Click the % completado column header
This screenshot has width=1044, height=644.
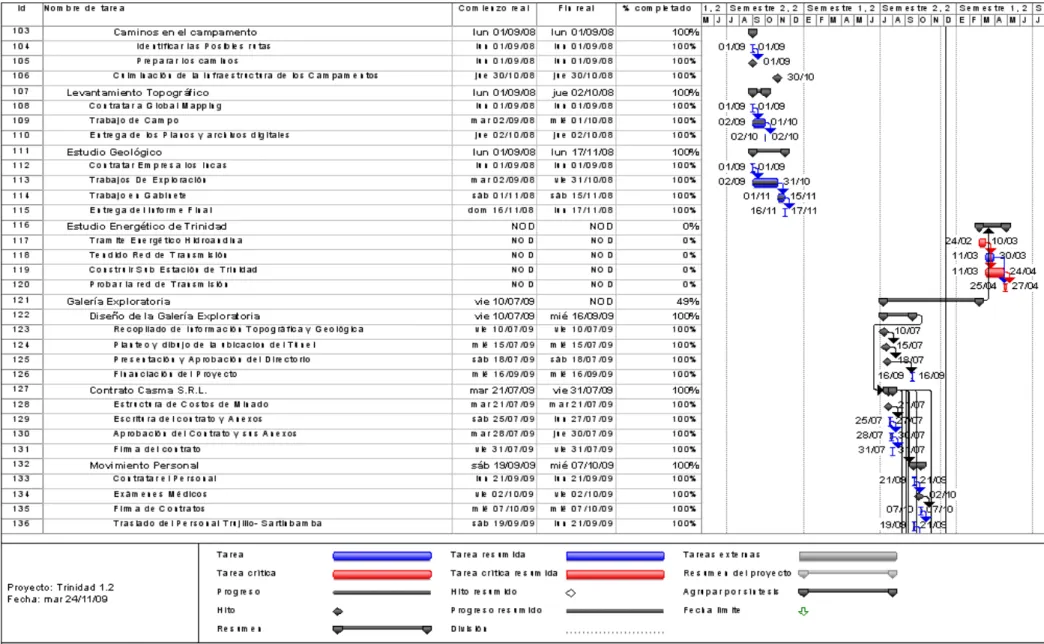point(657,9)
